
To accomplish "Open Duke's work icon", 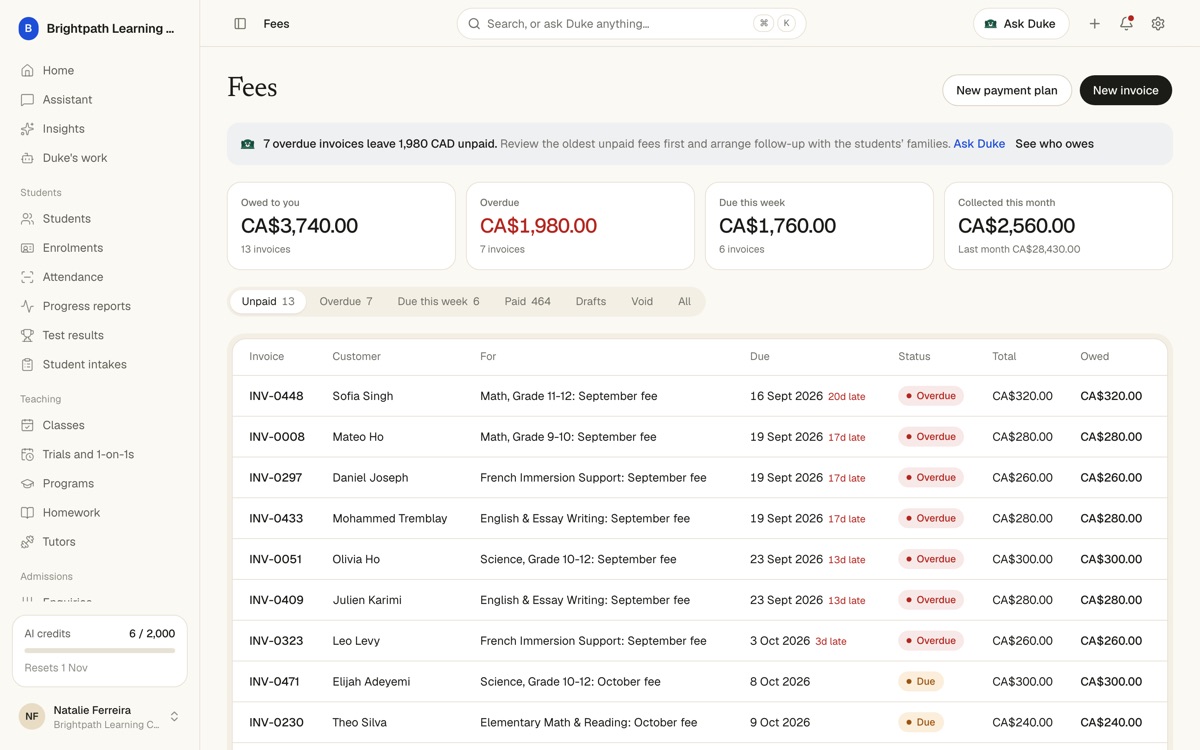I will pos(27,157).
